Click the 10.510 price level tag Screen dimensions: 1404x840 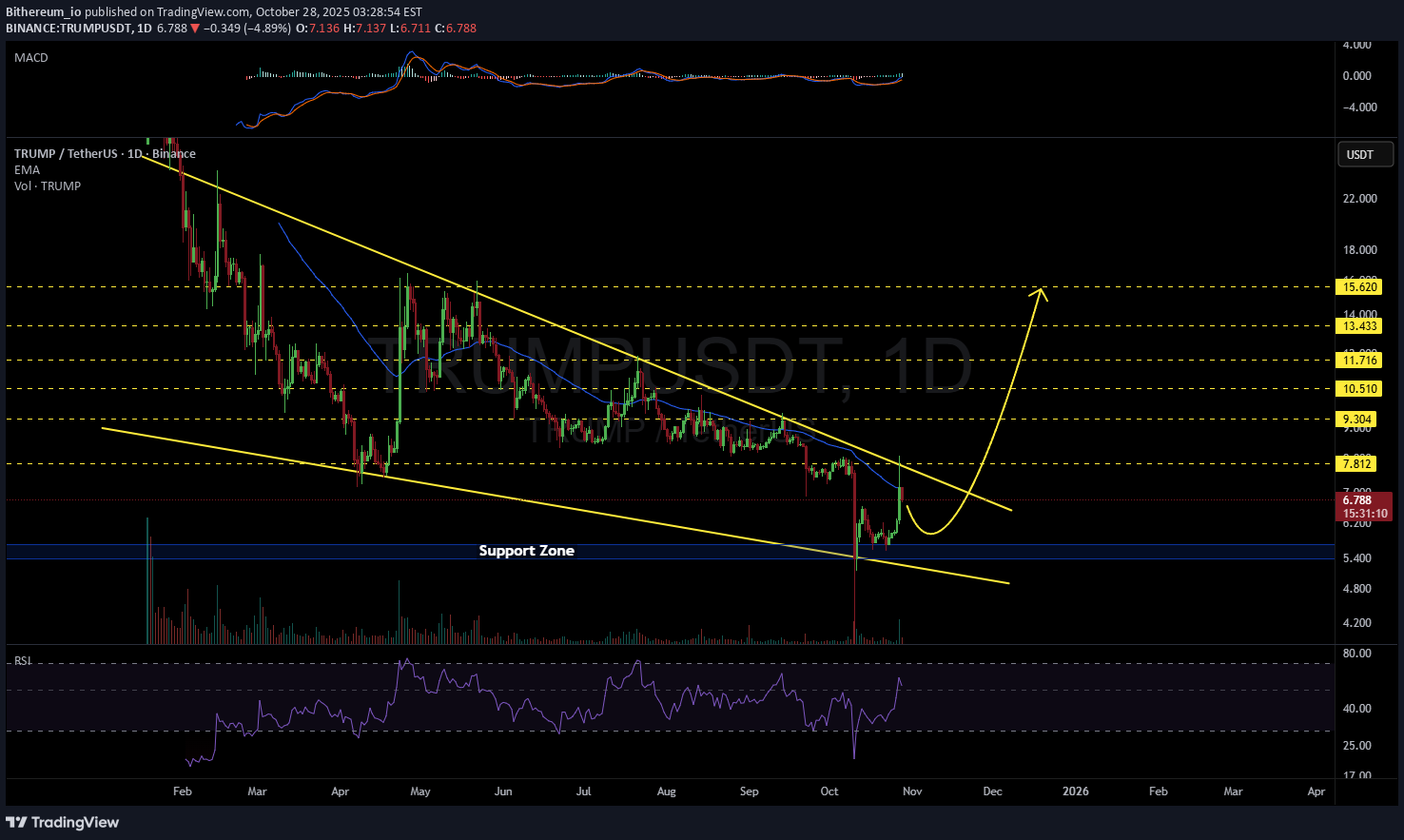[1357, 388]
